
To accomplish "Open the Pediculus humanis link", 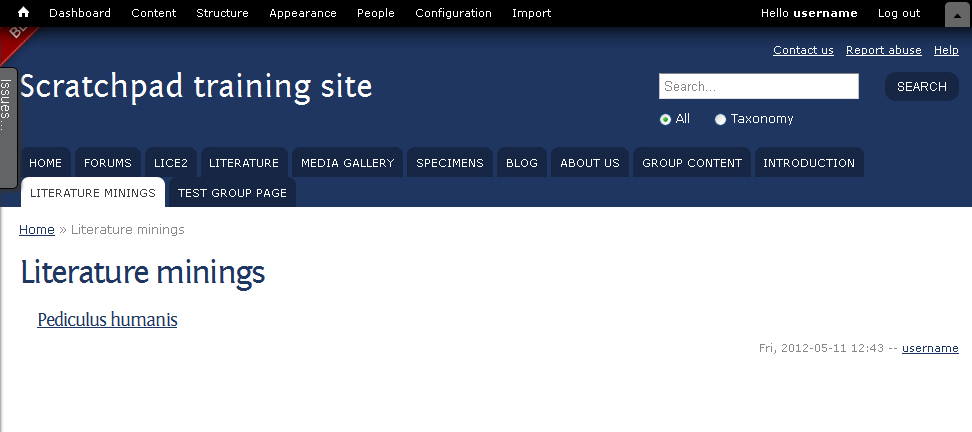I will click(x=107, y=320).
